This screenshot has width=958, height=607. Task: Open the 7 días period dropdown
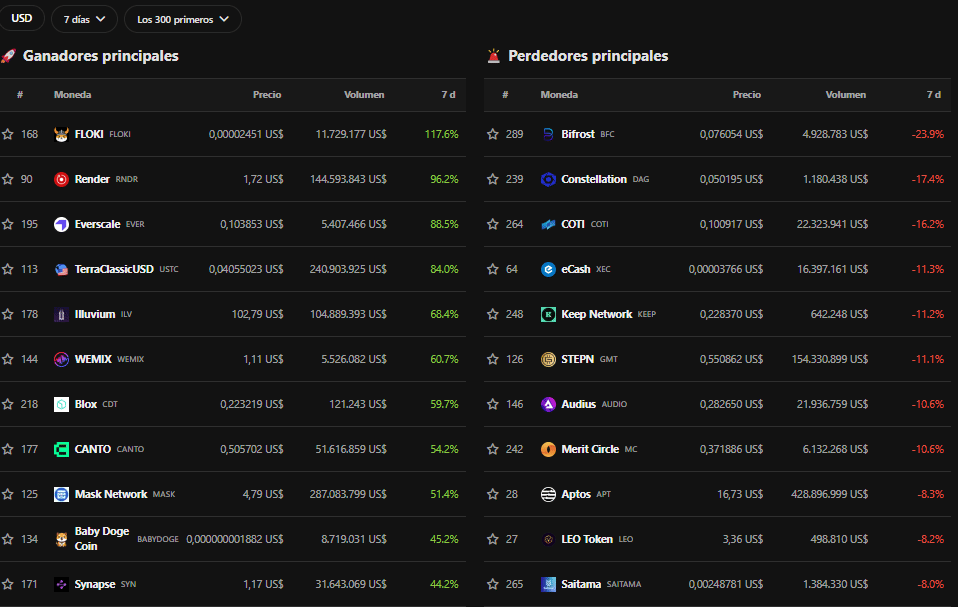(x=84, y=20)
